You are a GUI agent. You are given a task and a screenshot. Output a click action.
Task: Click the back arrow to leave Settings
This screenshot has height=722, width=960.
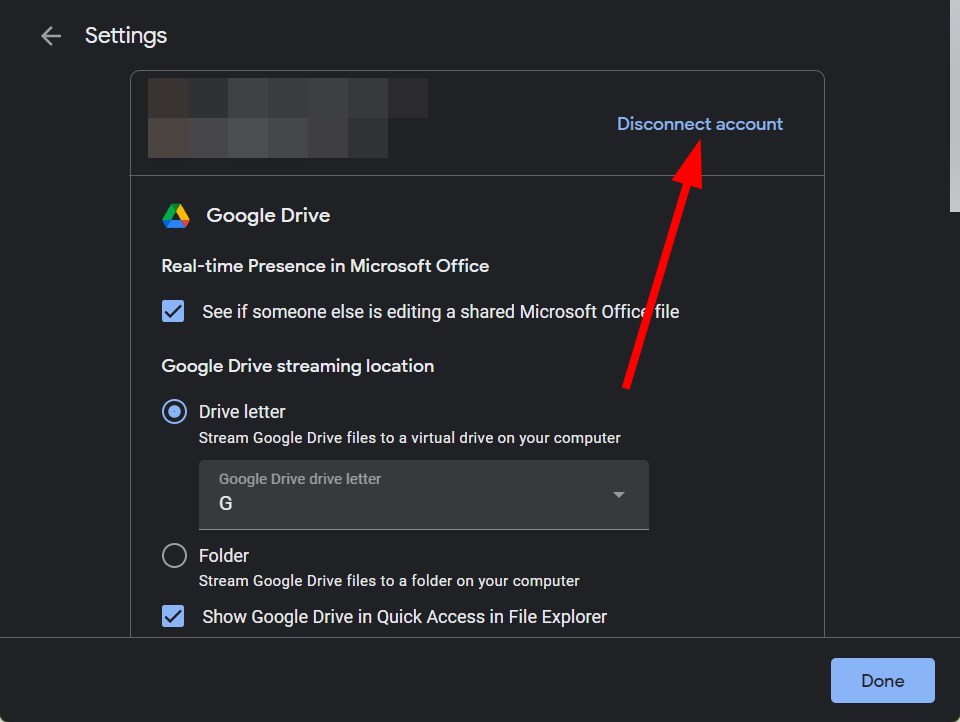(x=50, y=36)
